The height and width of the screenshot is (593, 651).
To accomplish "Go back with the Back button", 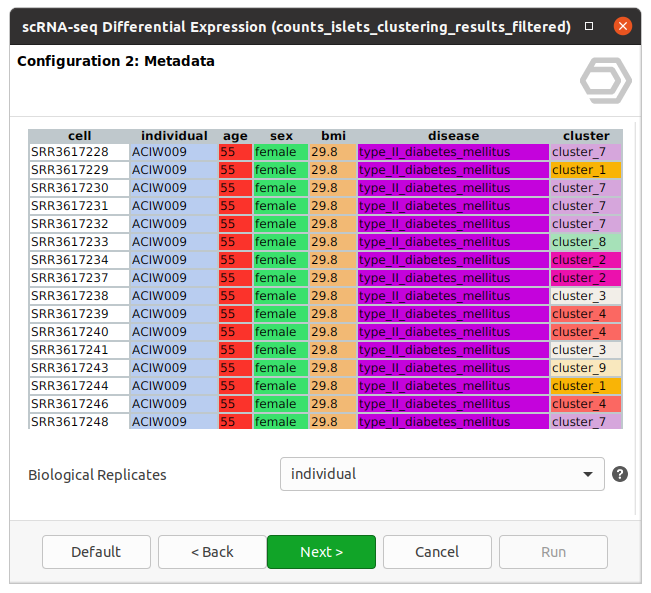I will pos(212,552).
